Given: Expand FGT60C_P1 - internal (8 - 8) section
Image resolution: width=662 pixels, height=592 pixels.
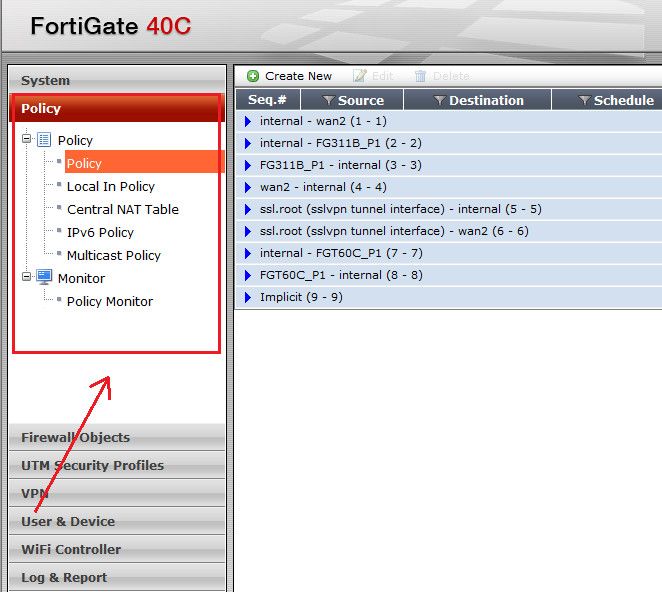Looking at the screenshot, I should click(x=248, y=275).
